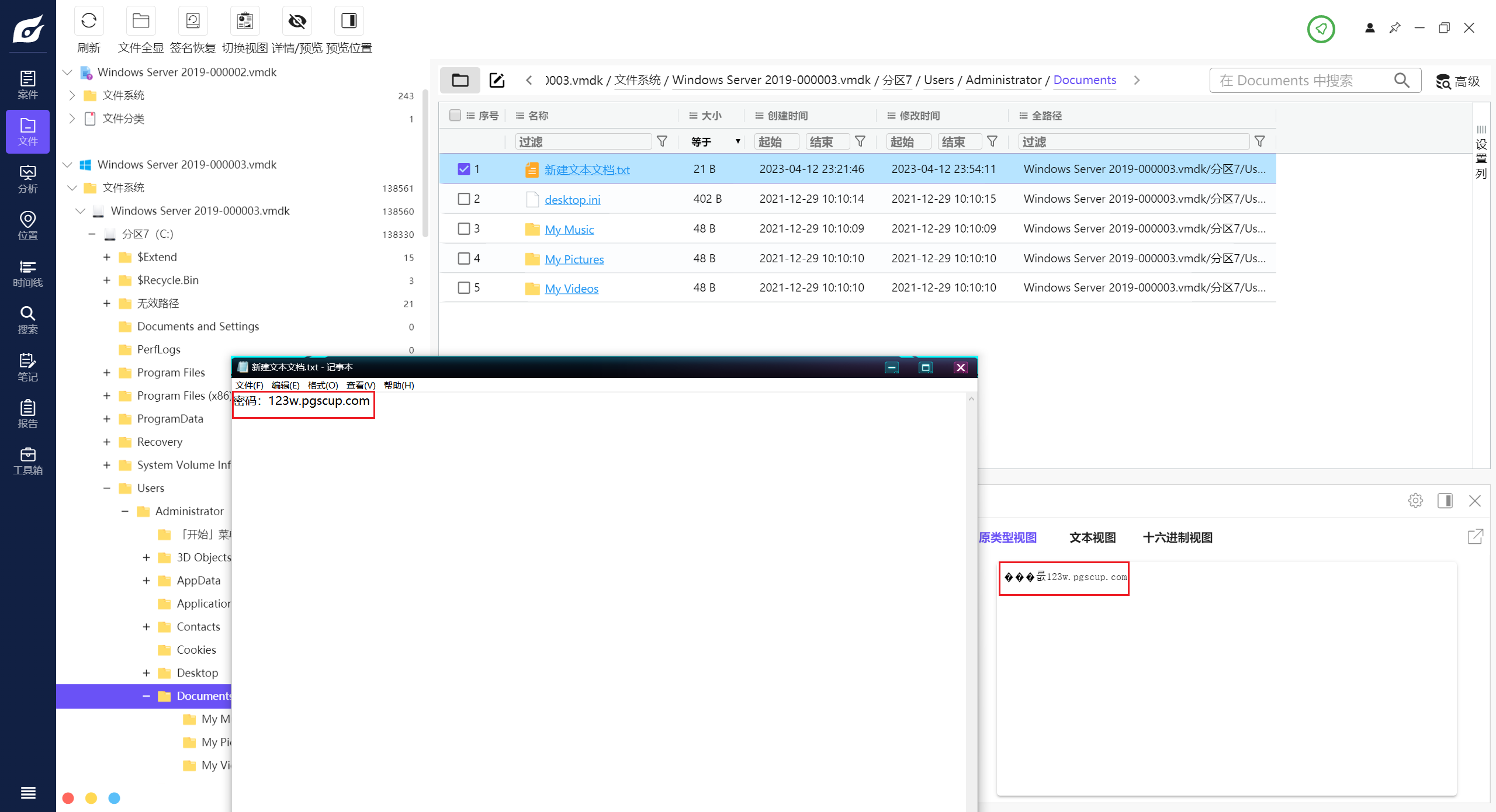Screen dimensions: 1496x812
Task: Open the 时间线 timeline sidebar panel
Action: (x=27, y=273)
